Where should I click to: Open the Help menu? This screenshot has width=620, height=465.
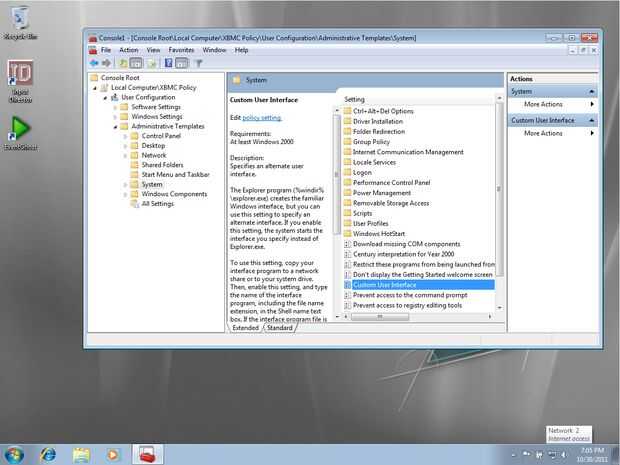(241, 50)
